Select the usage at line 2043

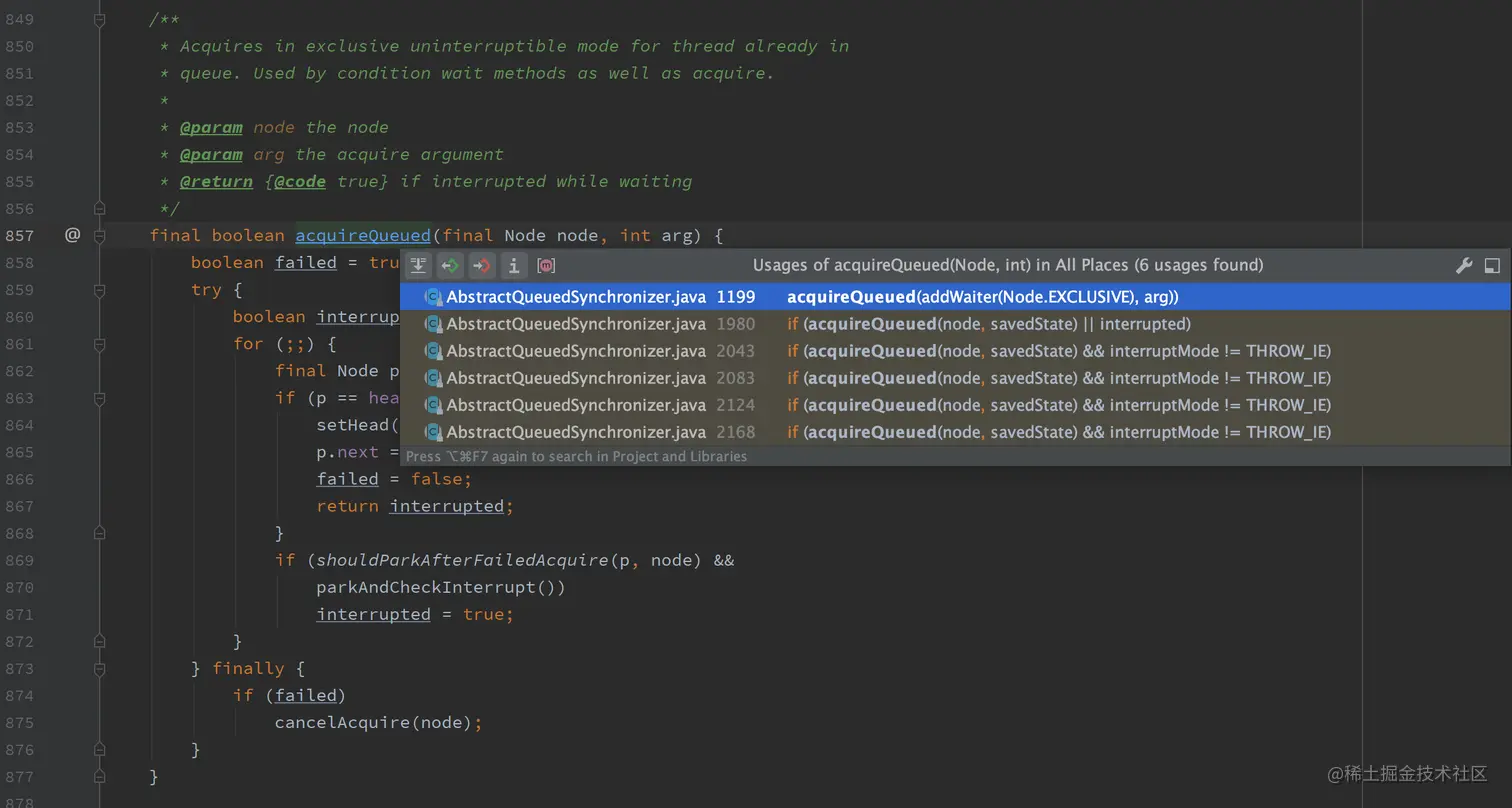click(x=955, y=351)
